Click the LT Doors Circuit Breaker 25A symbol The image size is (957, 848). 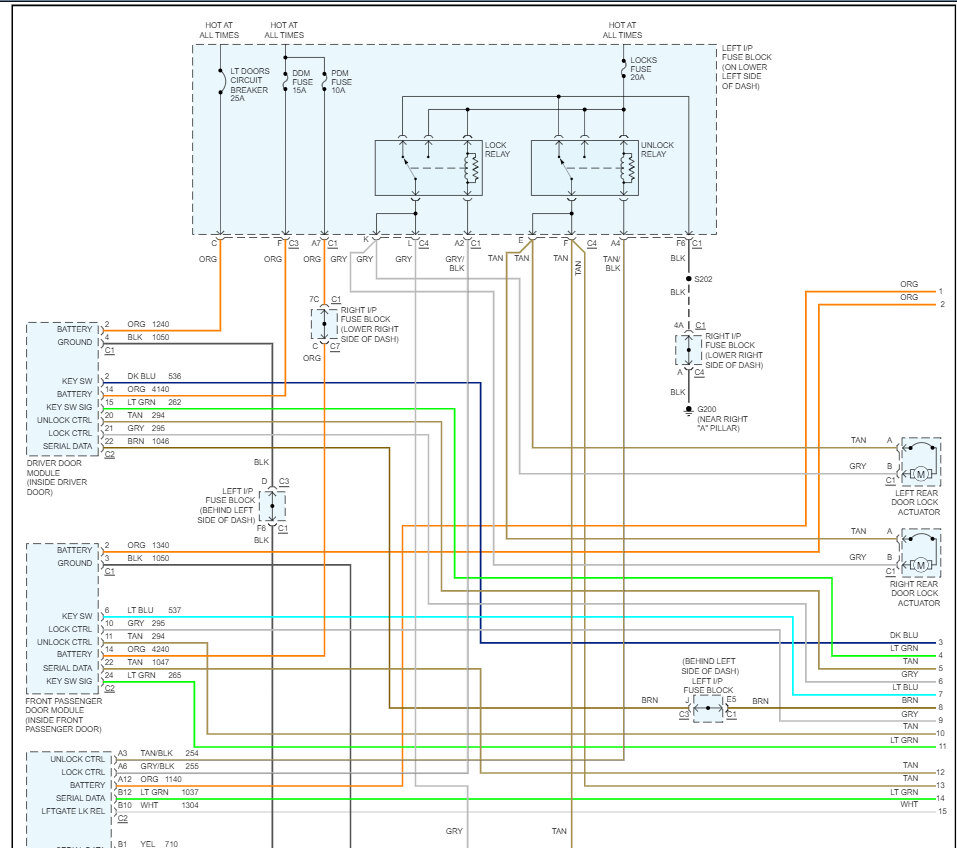pyautogui.click(x=222, y=81)
